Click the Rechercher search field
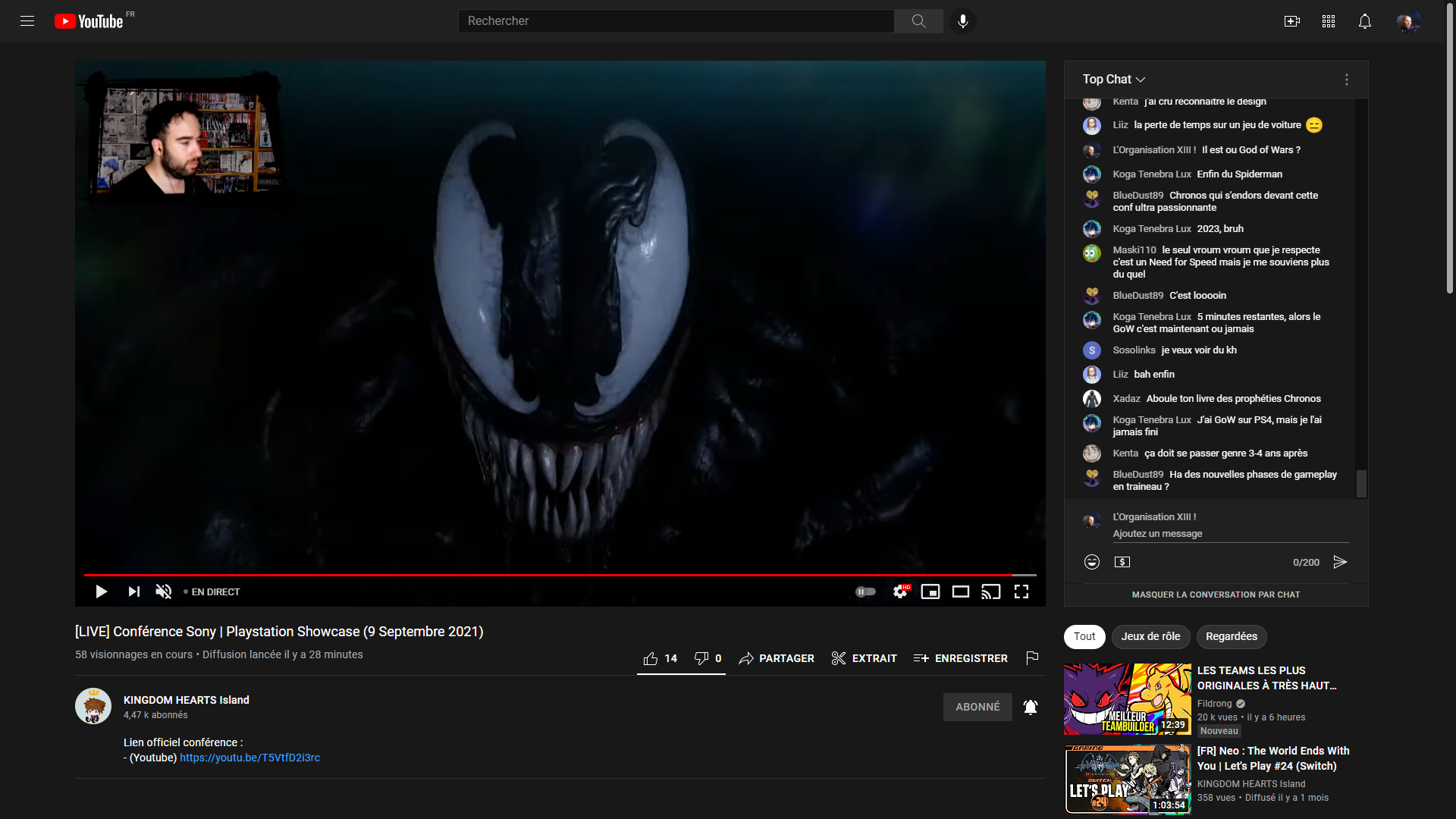This screenshot has height=819, width=1456. pyautogui.click(x=676, y=21)
